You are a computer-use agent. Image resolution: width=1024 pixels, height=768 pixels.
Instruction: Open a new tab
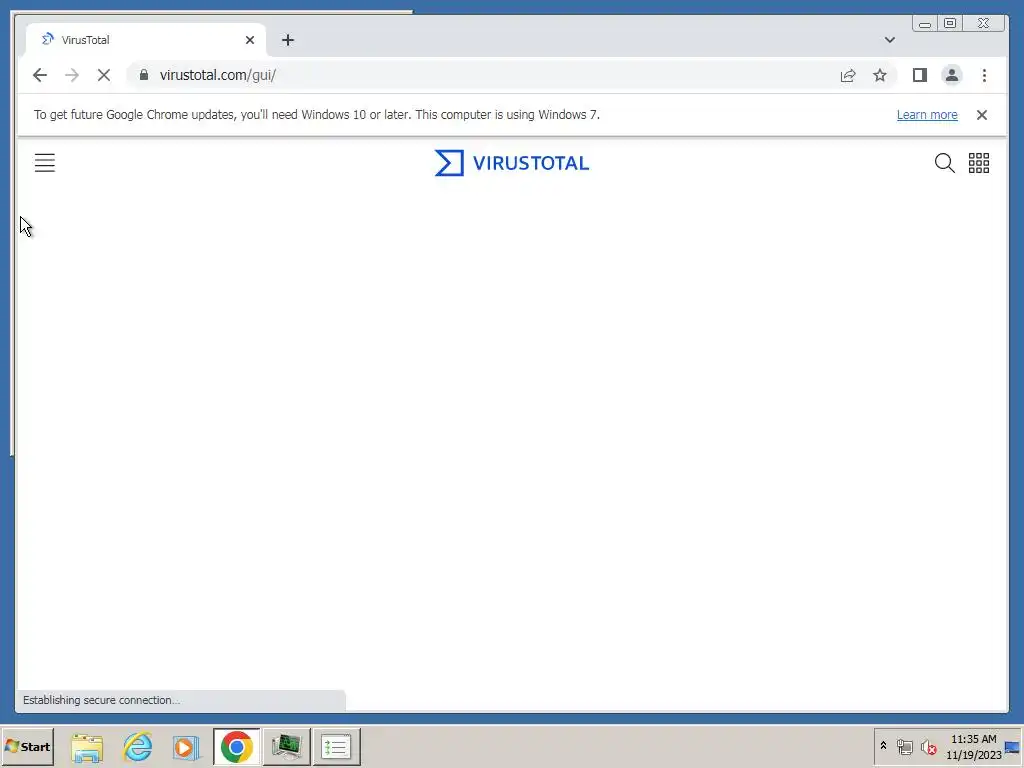287,40
